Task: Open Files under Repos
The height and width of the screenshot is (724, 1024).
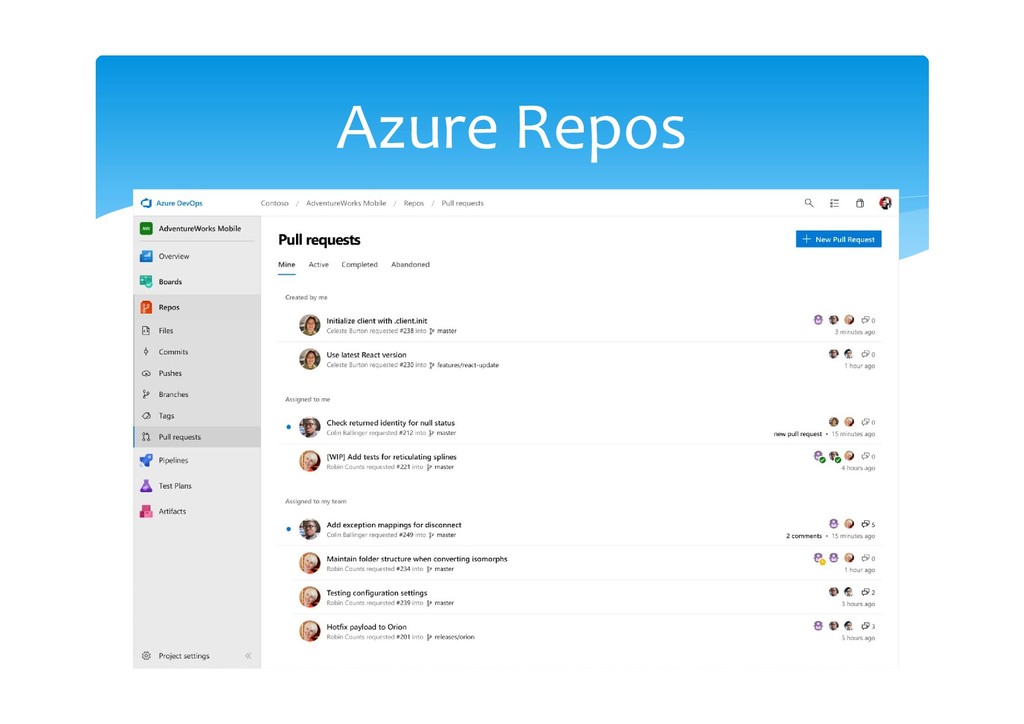Action: 197,331
